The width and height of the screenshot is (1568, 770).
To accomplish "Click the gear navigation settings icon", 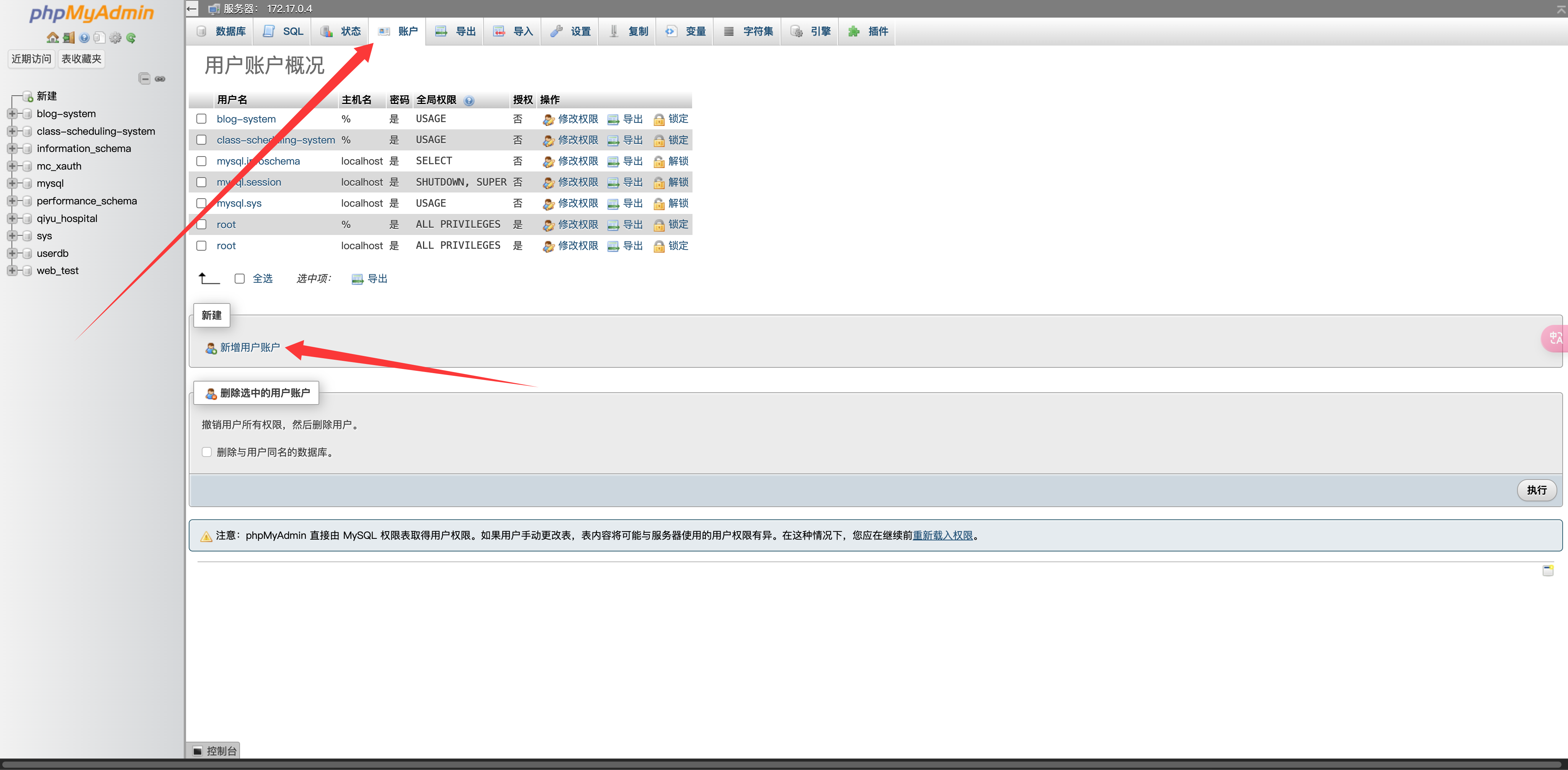I will click(x=115, y=38).
